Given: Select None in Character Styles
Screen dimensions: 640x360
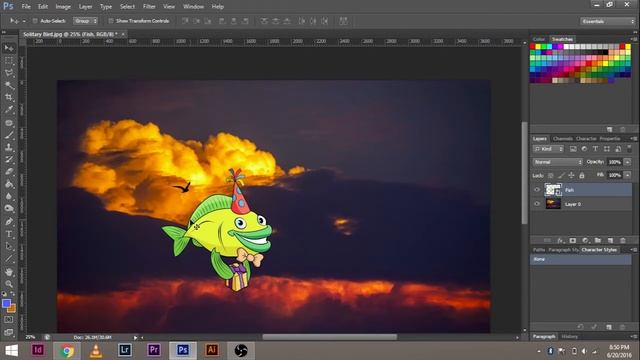Looking at the screenshot, I should (580, 260).
